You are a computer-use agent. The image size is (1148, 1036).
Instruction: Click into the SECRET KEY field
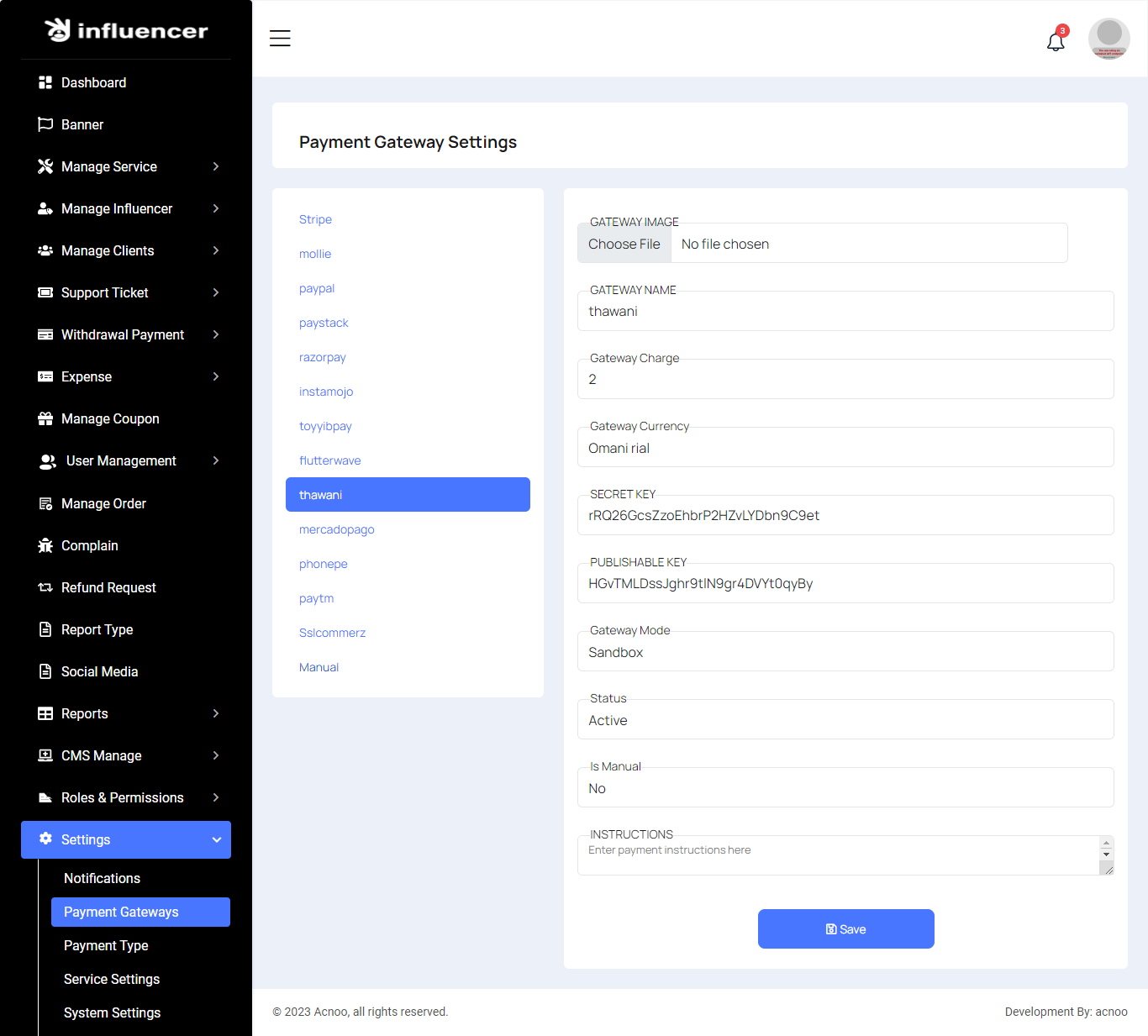point(845,515)
